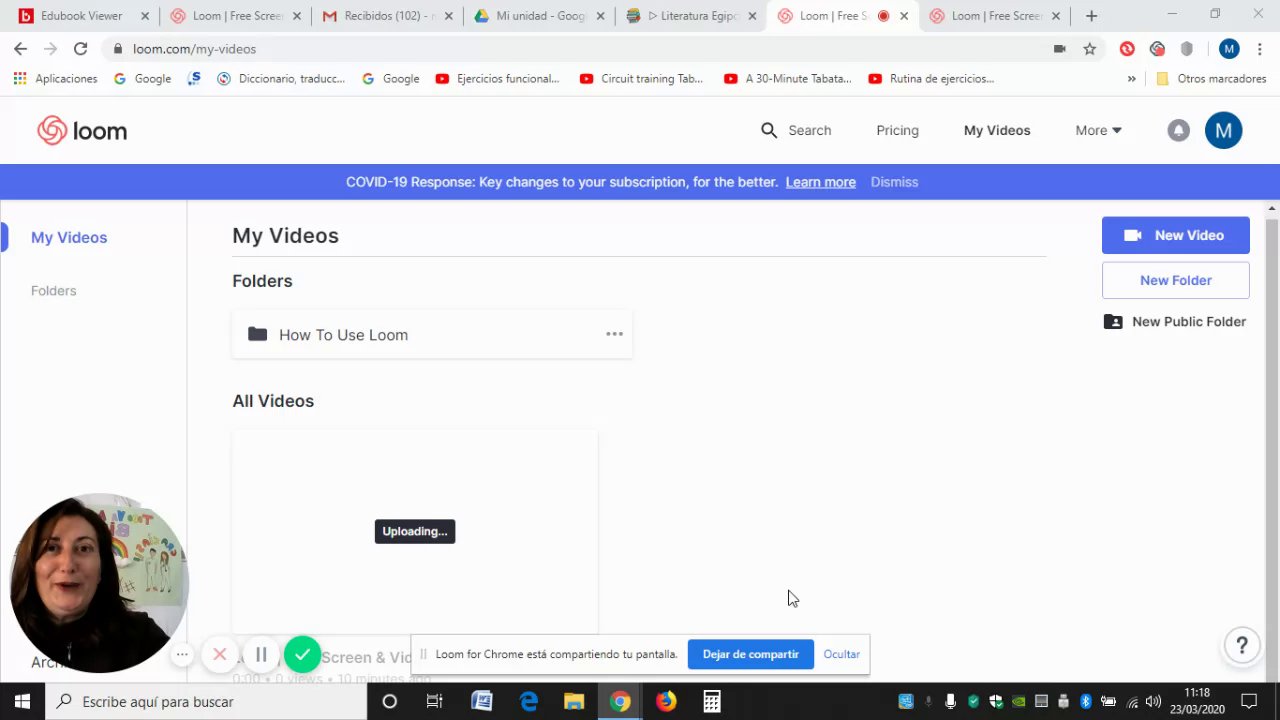Open Firefox from taskbar
The height and width of the screenshot is (720, 1280).
pos(666,701)
